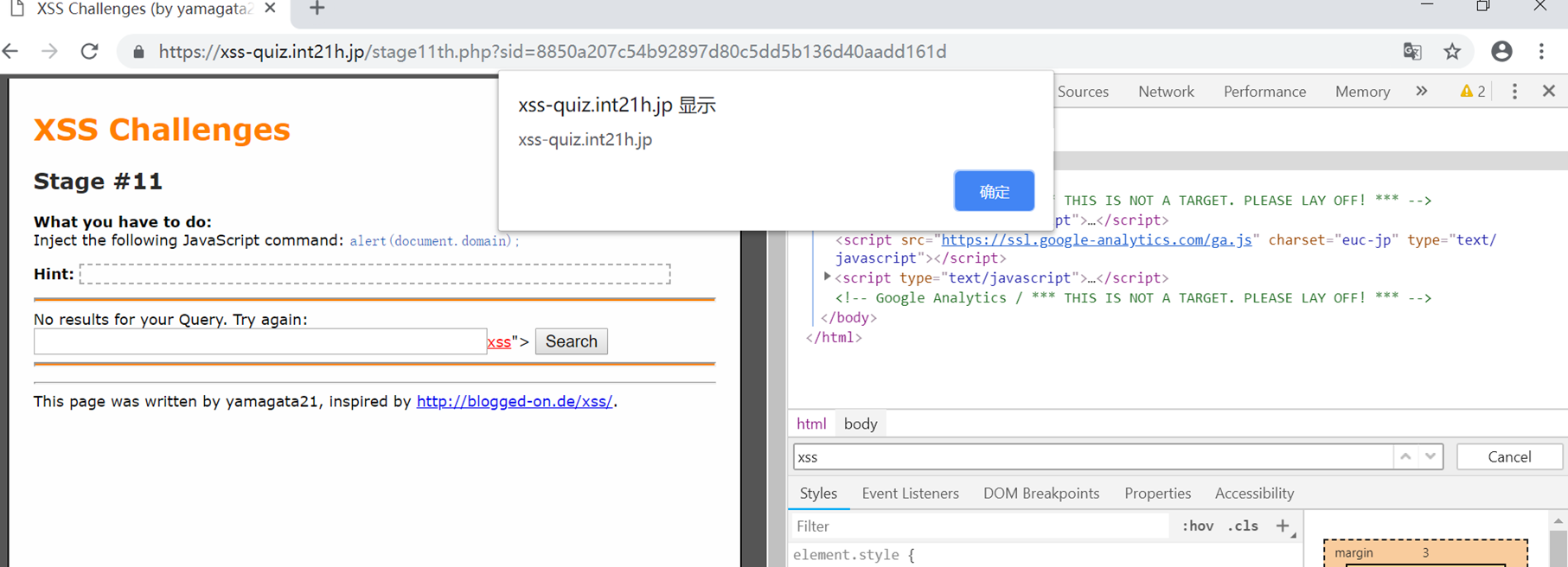This screenshot has width=1568, height=567.
Task: Close the XSS Challenges tab
Action: [270, 8]
